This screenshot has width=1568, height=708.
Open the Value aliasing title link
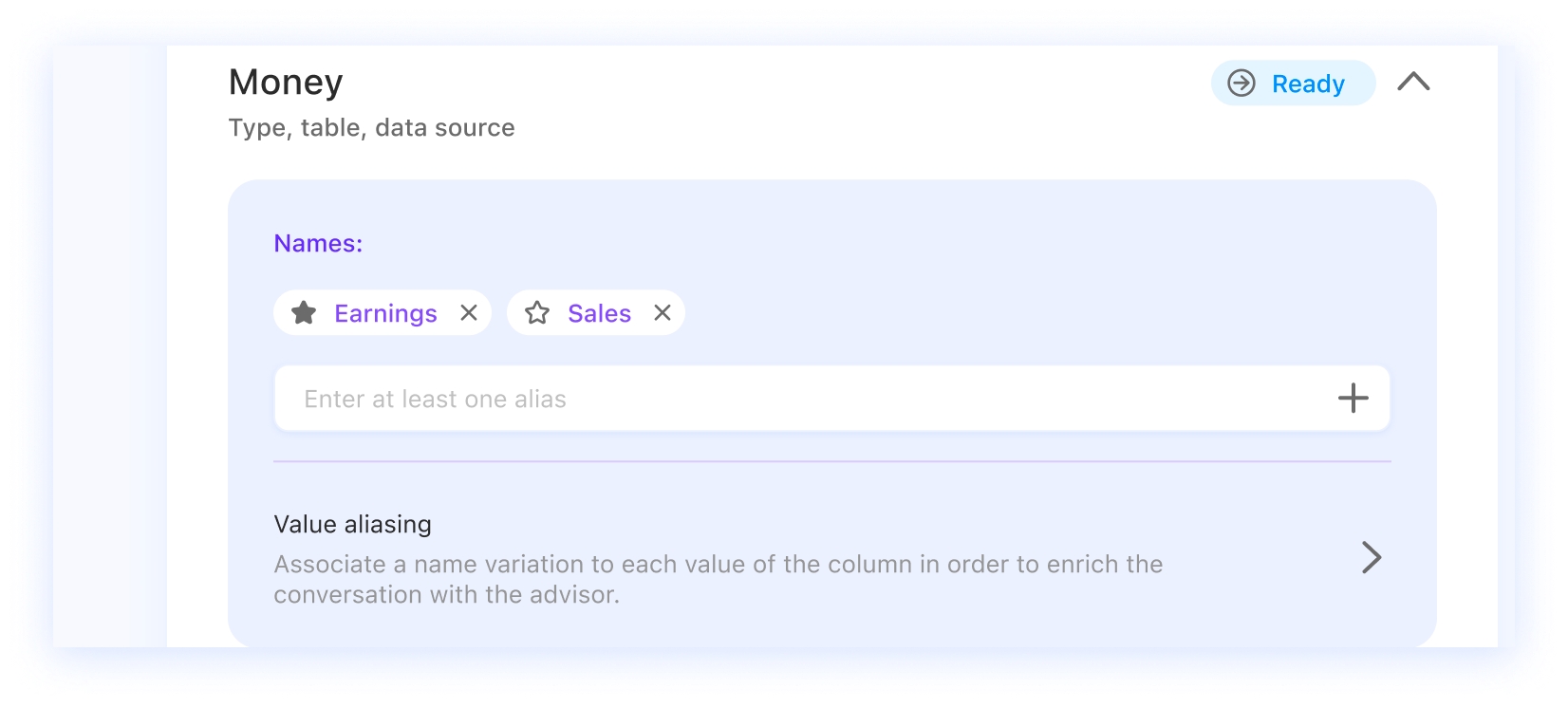click(x=352, y=525)
